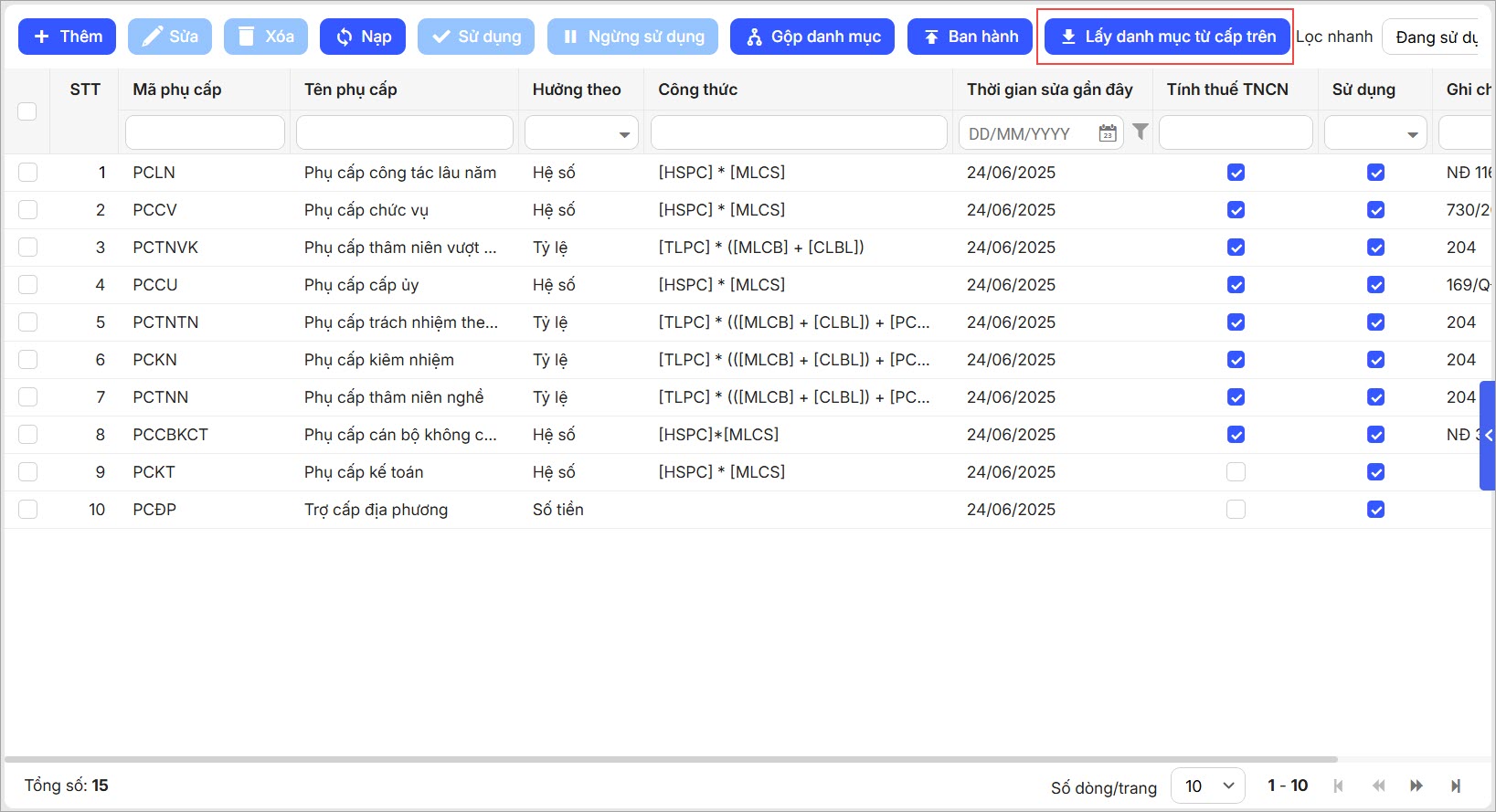Viewport: 1496px width, 812px height.
Task: Click the [HSPC]*[MLCS] formula cell
Action: pyautogui.click(x=718, y=435)
